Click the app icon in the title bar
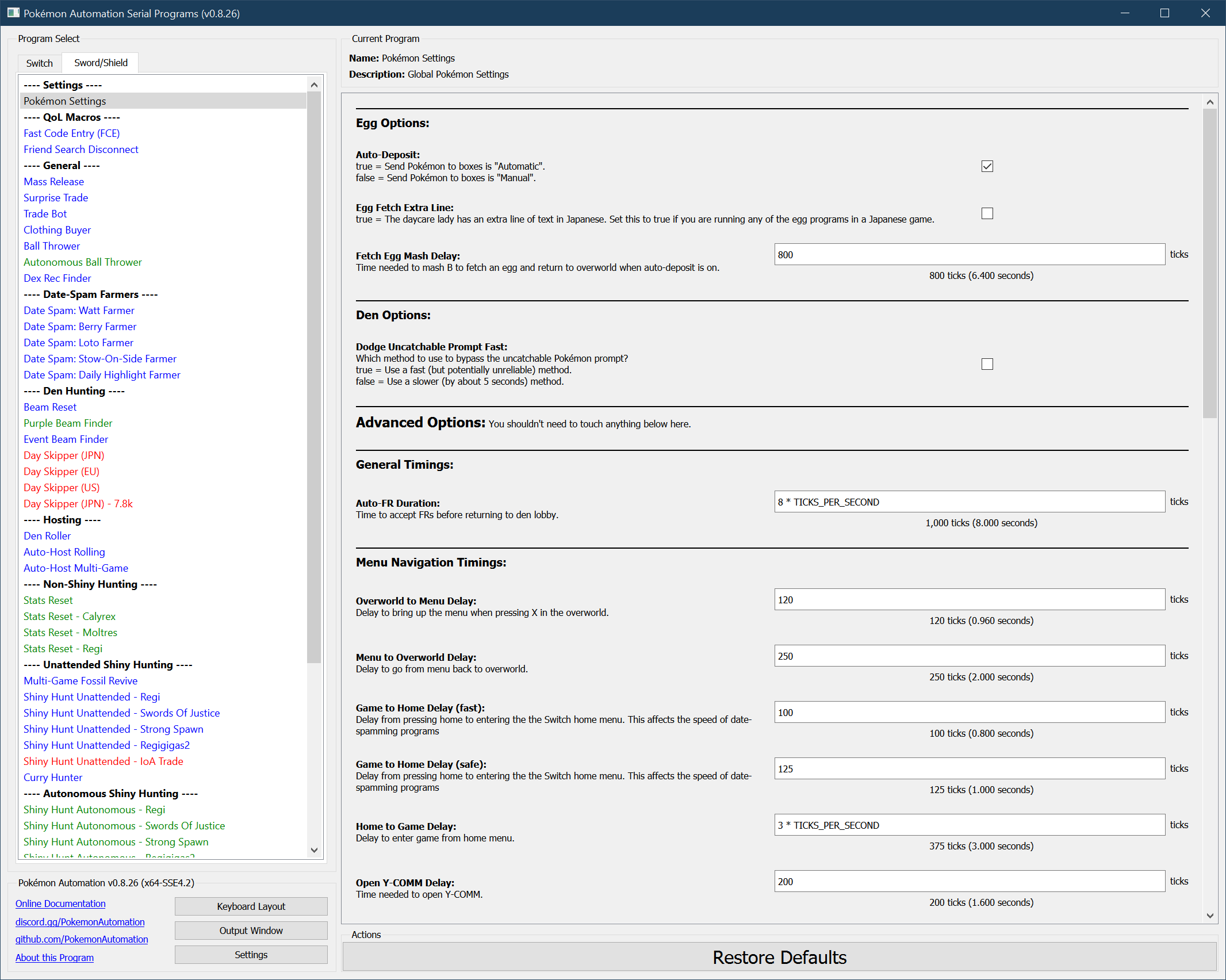Viewport: 1226px width, 980px height. tap(13, 13)
